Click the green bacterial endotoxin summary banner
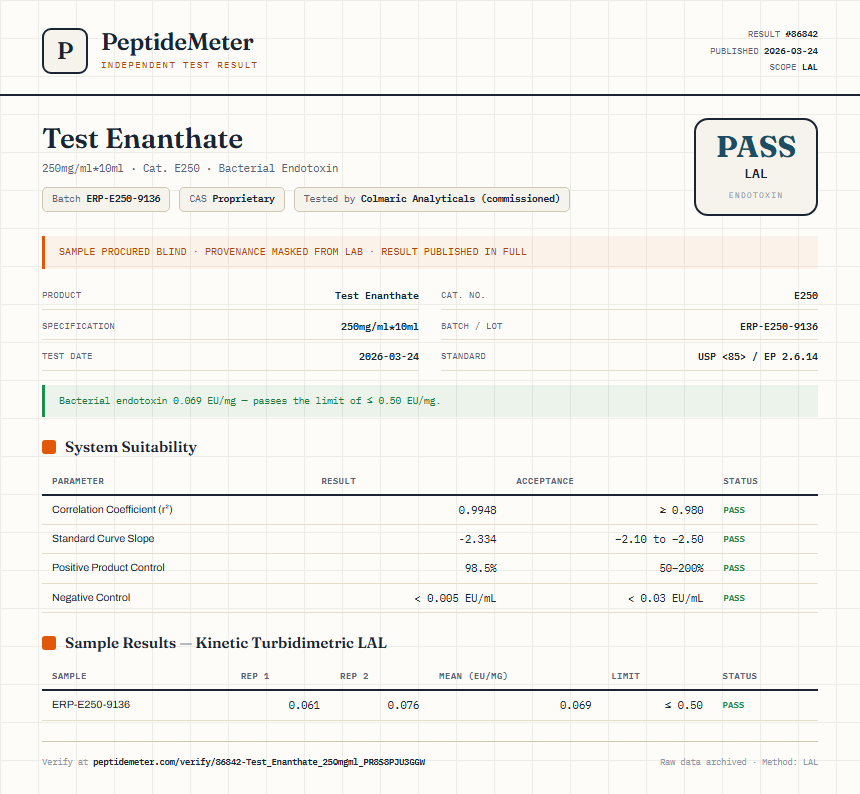This screenshot has height=794, width=860. (x=430, y=401)
